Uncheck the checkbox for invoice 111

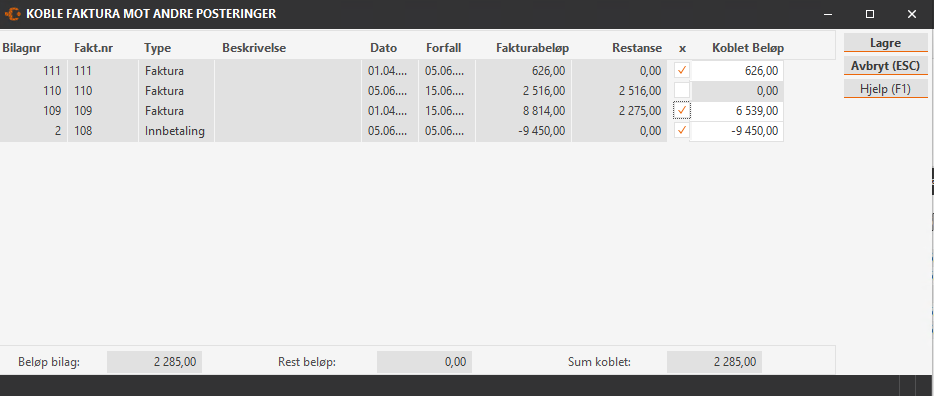682,70
